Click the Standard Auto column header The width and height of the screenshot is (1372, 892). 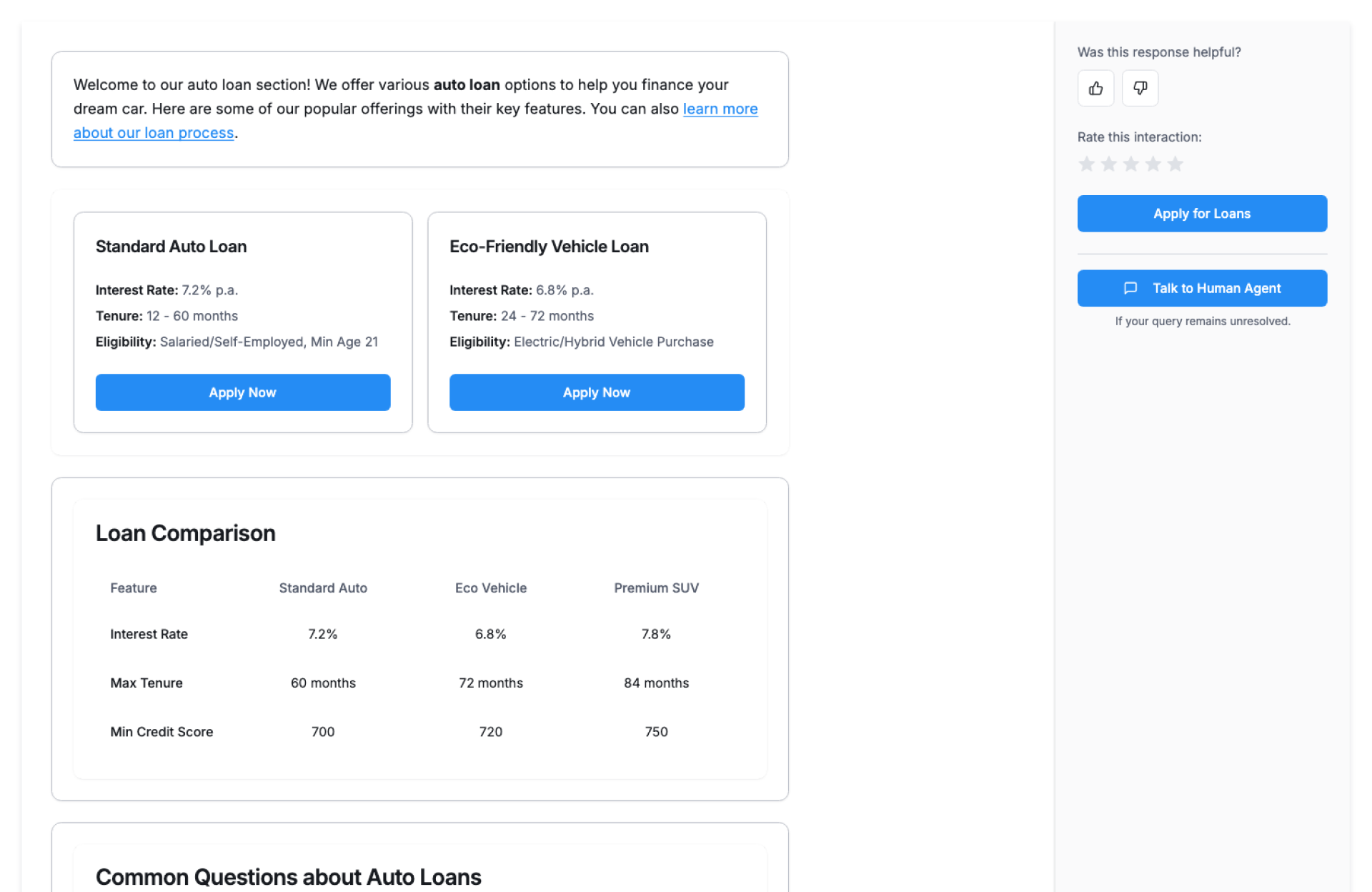point(323,588)
